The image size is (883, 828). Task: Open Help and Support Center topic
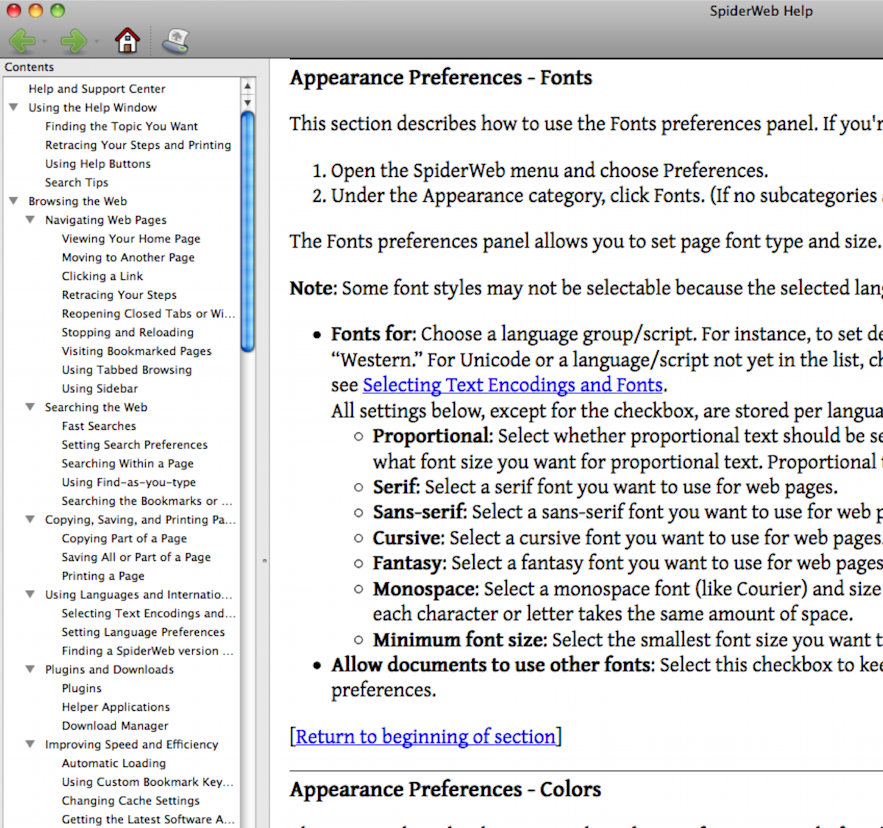coord(97,88)
